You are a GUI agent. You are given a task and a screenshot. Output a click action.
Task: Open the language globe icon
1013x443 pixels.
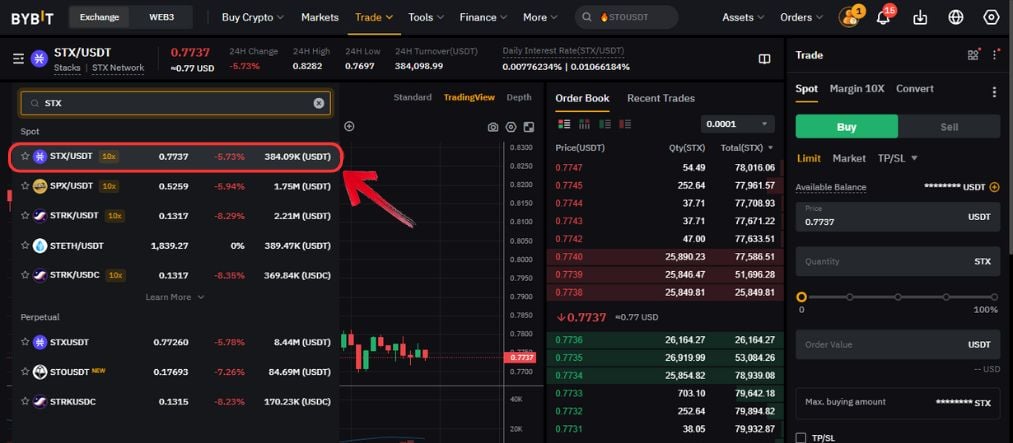[956, 17]
